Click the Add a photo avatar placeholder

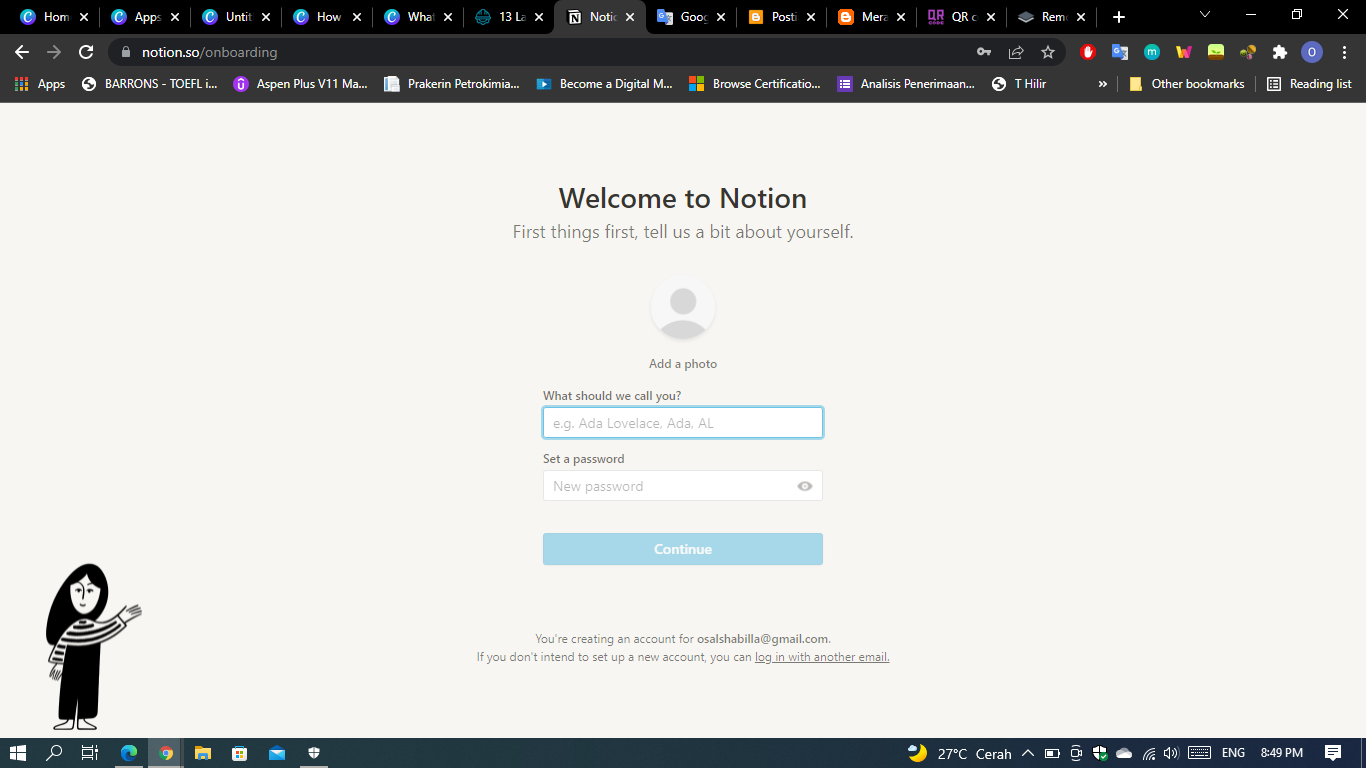683,308
